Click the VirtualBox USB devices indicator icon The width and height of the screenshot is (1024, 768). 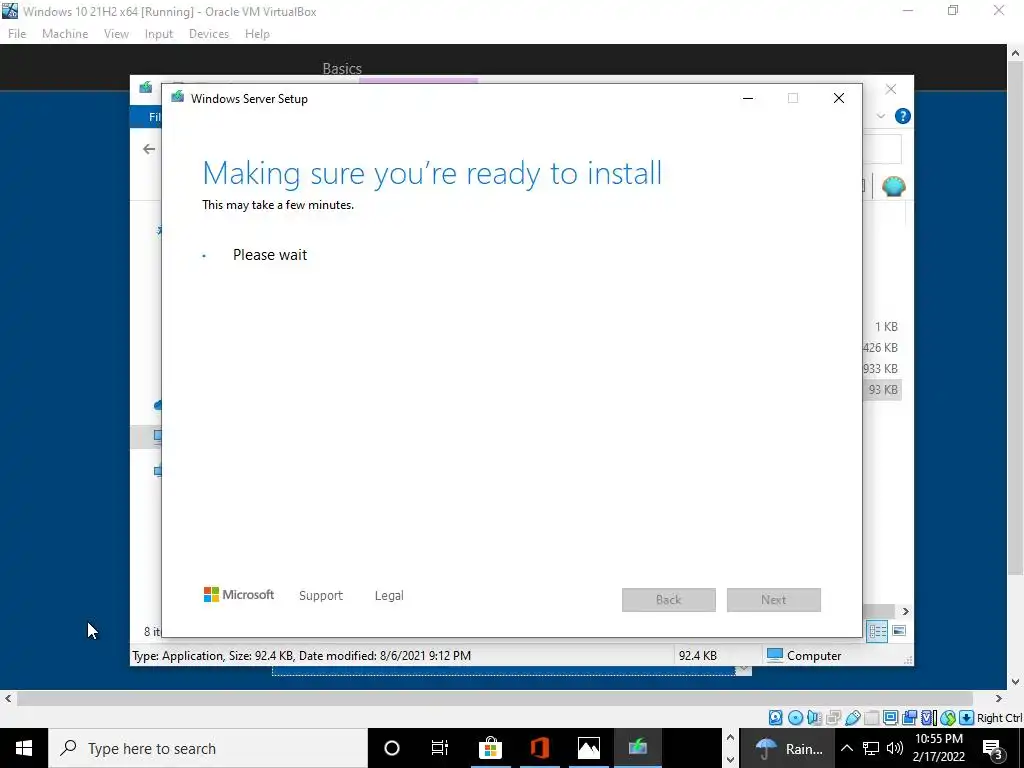(852, 718)
